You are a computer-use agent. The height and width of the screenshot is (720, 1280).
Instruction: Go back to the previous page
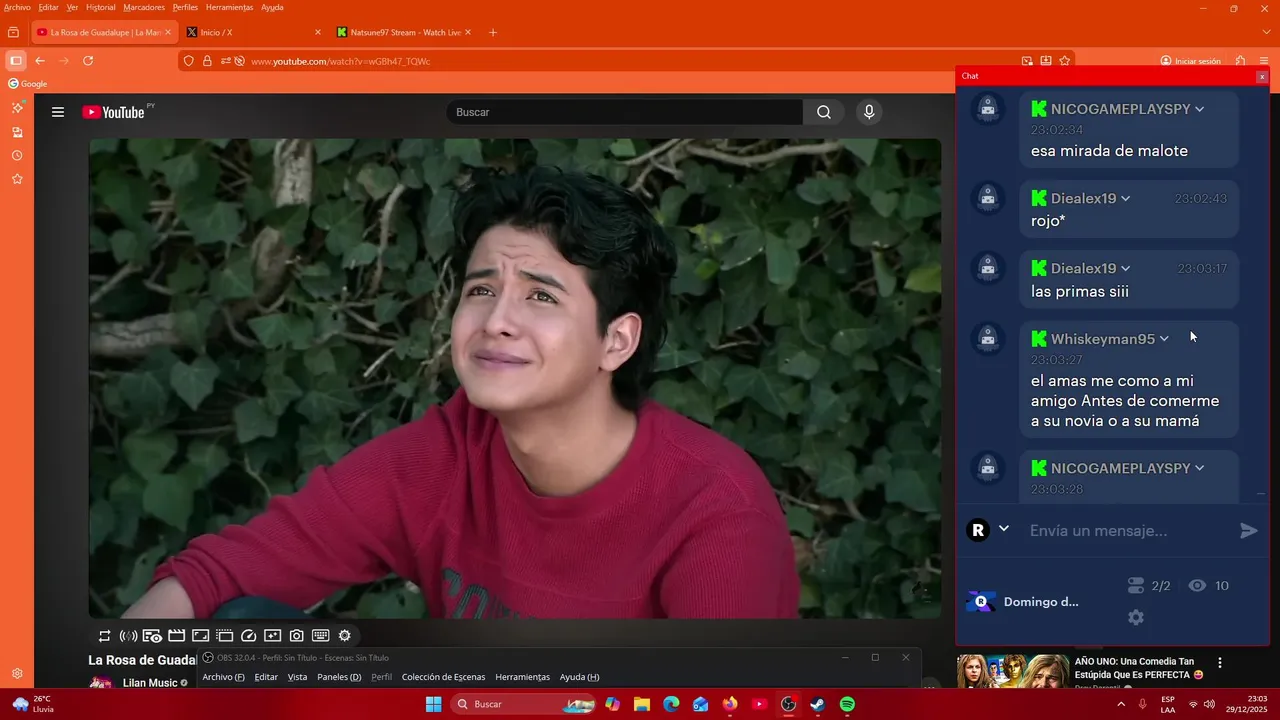pyautogui.click(x=40, y=61)
